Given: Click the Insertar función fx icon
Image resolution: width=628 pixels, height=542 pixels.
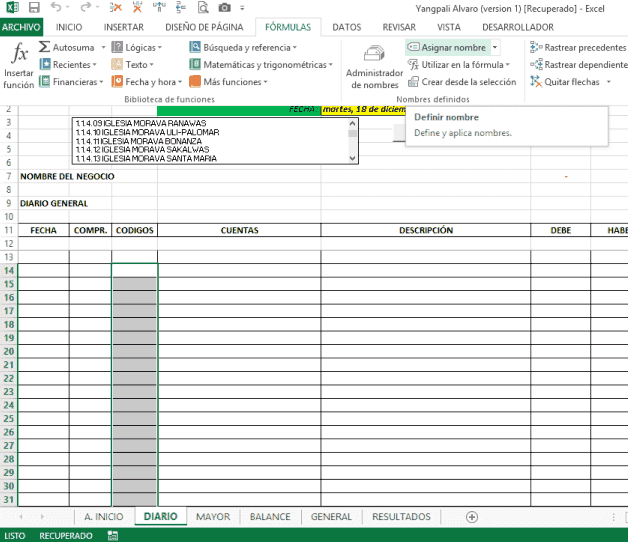Looking at the screenshot, I should coord(19,53).
